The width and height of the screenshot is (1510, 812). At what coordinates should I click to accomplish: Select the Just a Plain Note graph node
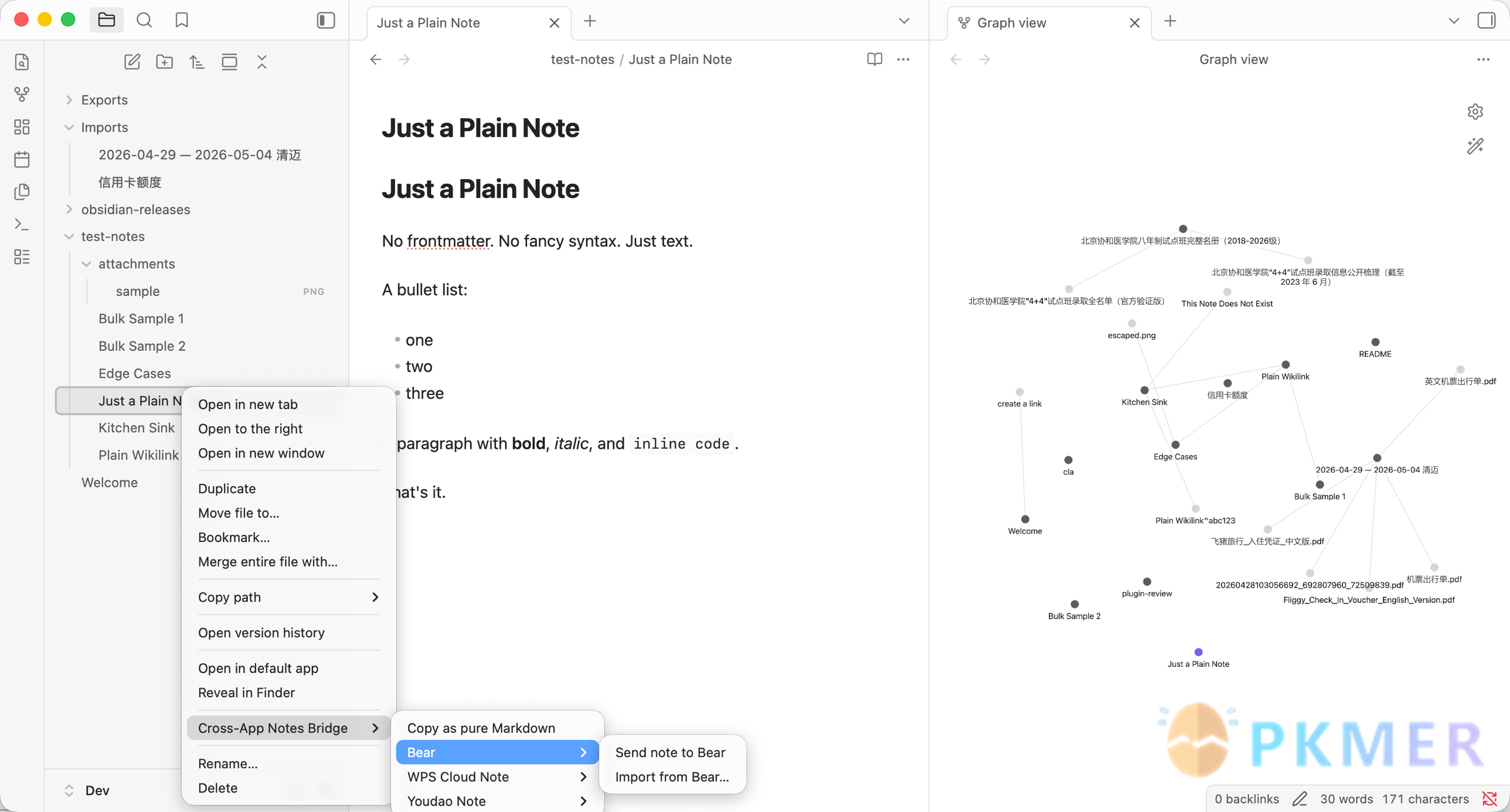tap(1198, 652)
